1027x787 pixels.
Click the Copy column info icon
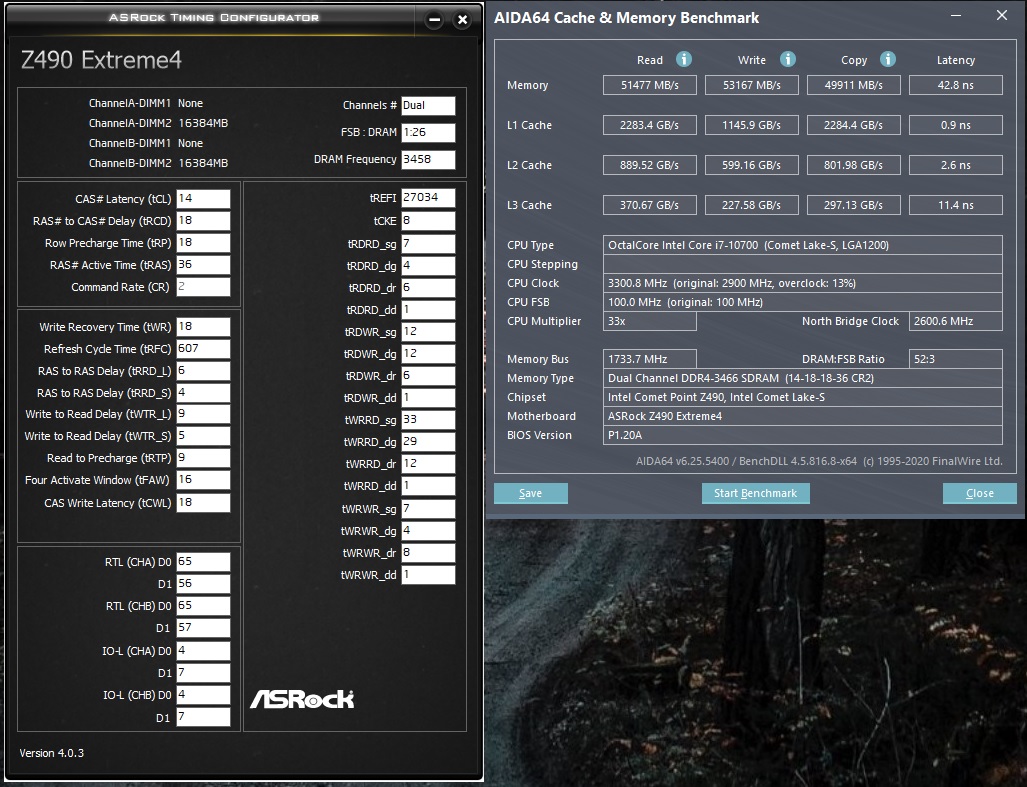click(x=888, y=60)
